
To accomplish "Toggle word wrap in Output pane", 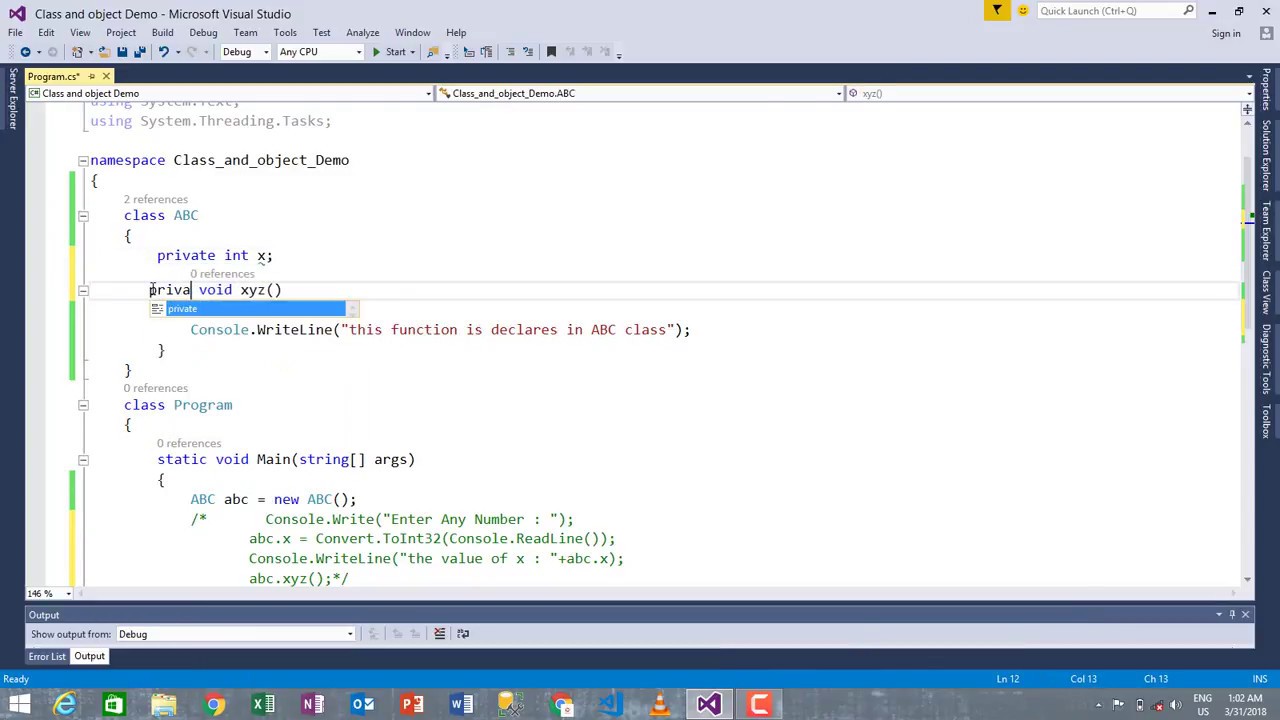I will pos(463,633).
